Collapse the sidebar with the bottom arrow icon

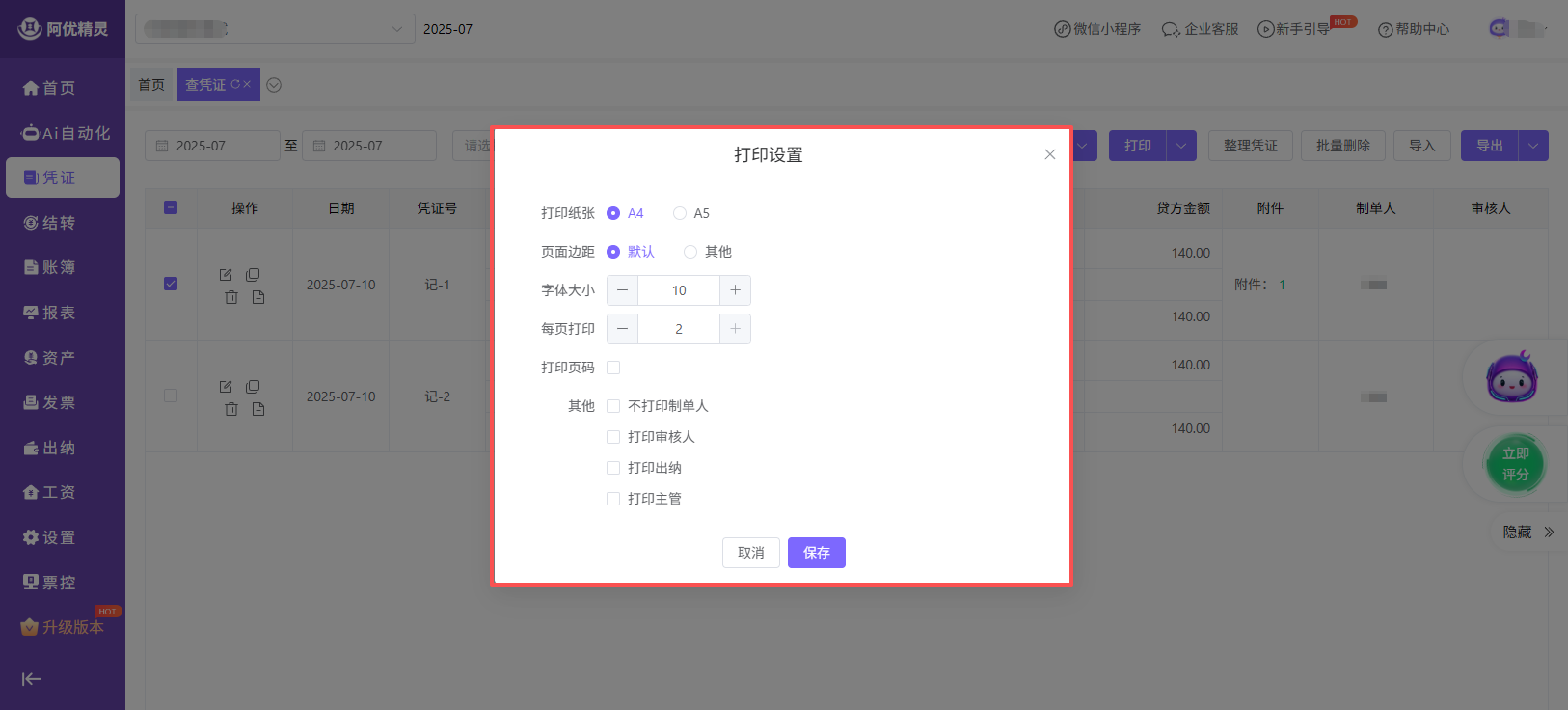point(32,679)
